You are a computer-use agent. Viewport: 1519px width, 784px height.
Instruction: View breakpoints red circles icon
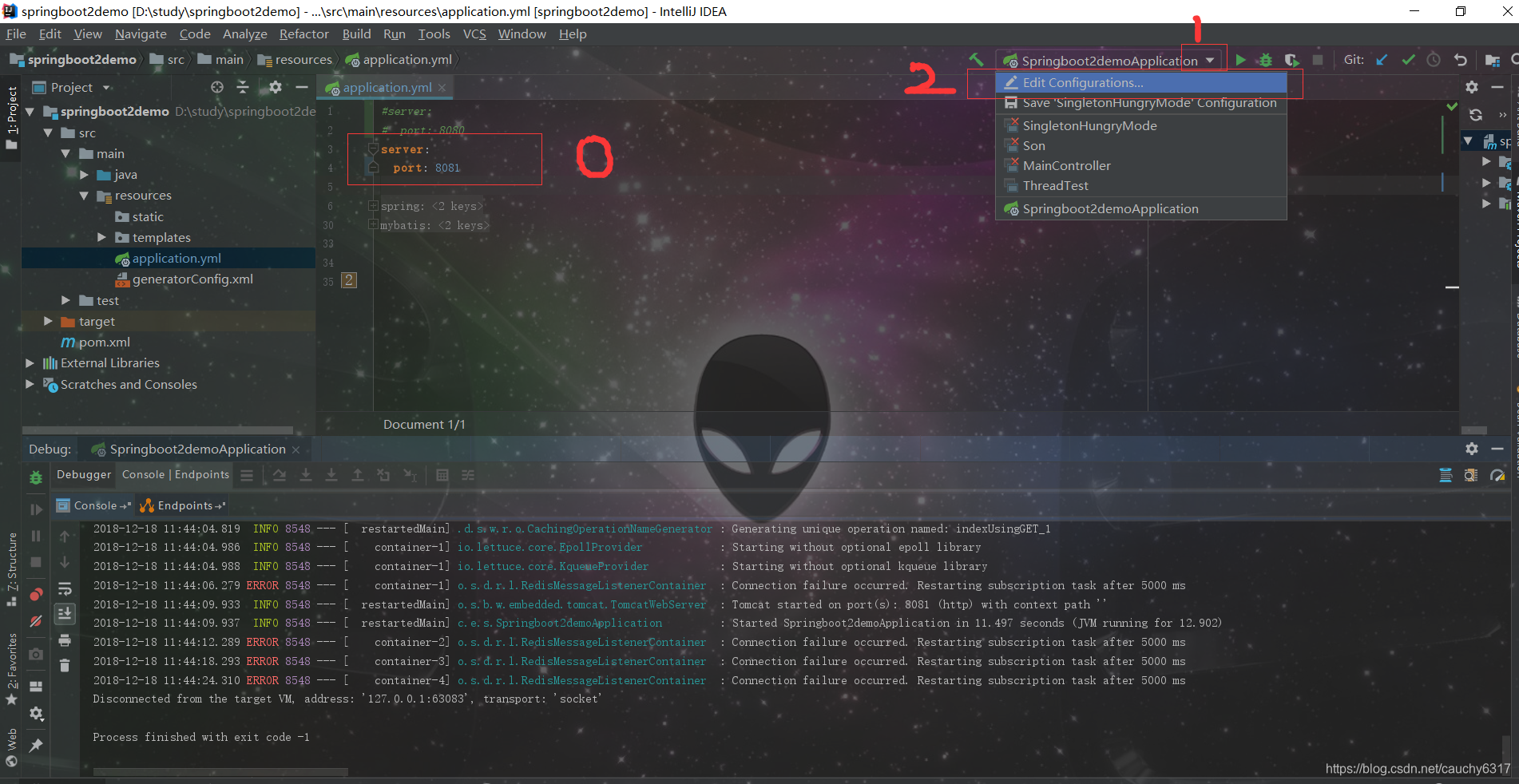[36, 594]
